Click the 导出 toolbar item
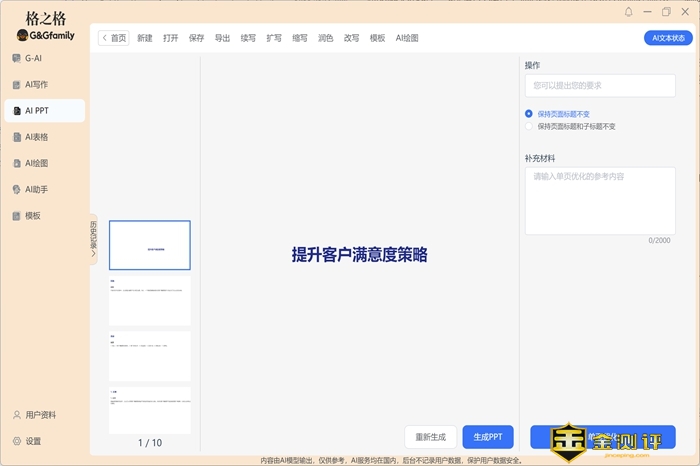Image resolution: width=700 pixels, height=466 pixels. 222,38
